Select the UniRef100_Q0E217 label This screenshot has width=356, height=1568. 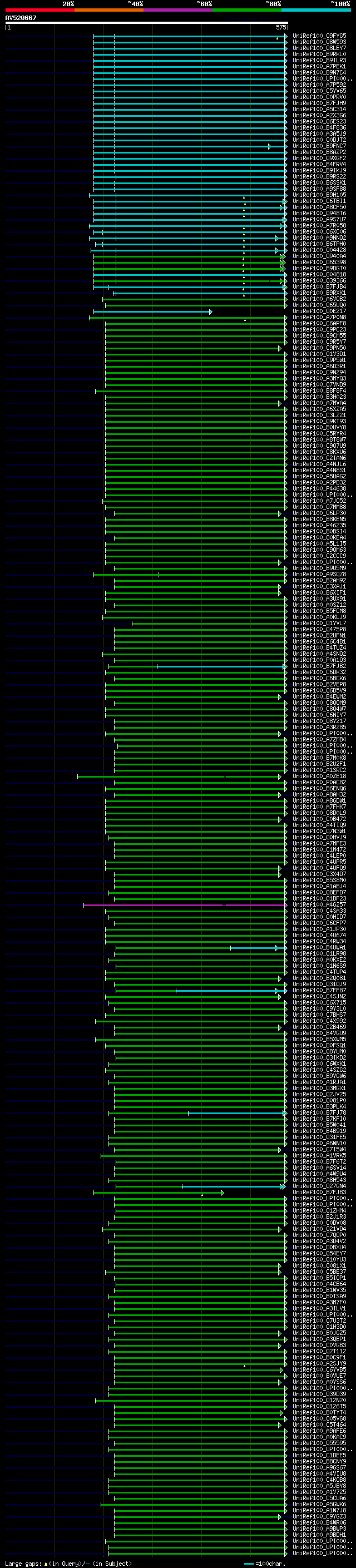pos(319,311)
